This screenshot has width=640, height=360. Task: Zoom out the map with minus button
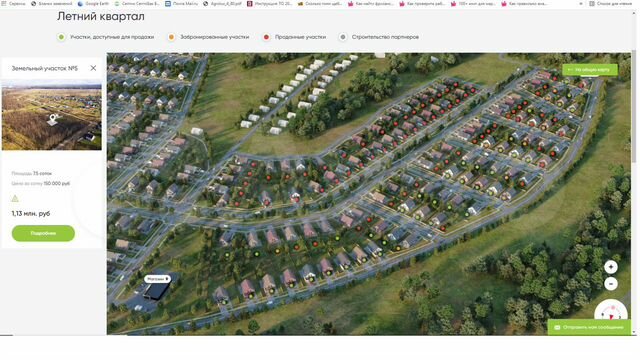pyautogui.click(x=611, y=284)
